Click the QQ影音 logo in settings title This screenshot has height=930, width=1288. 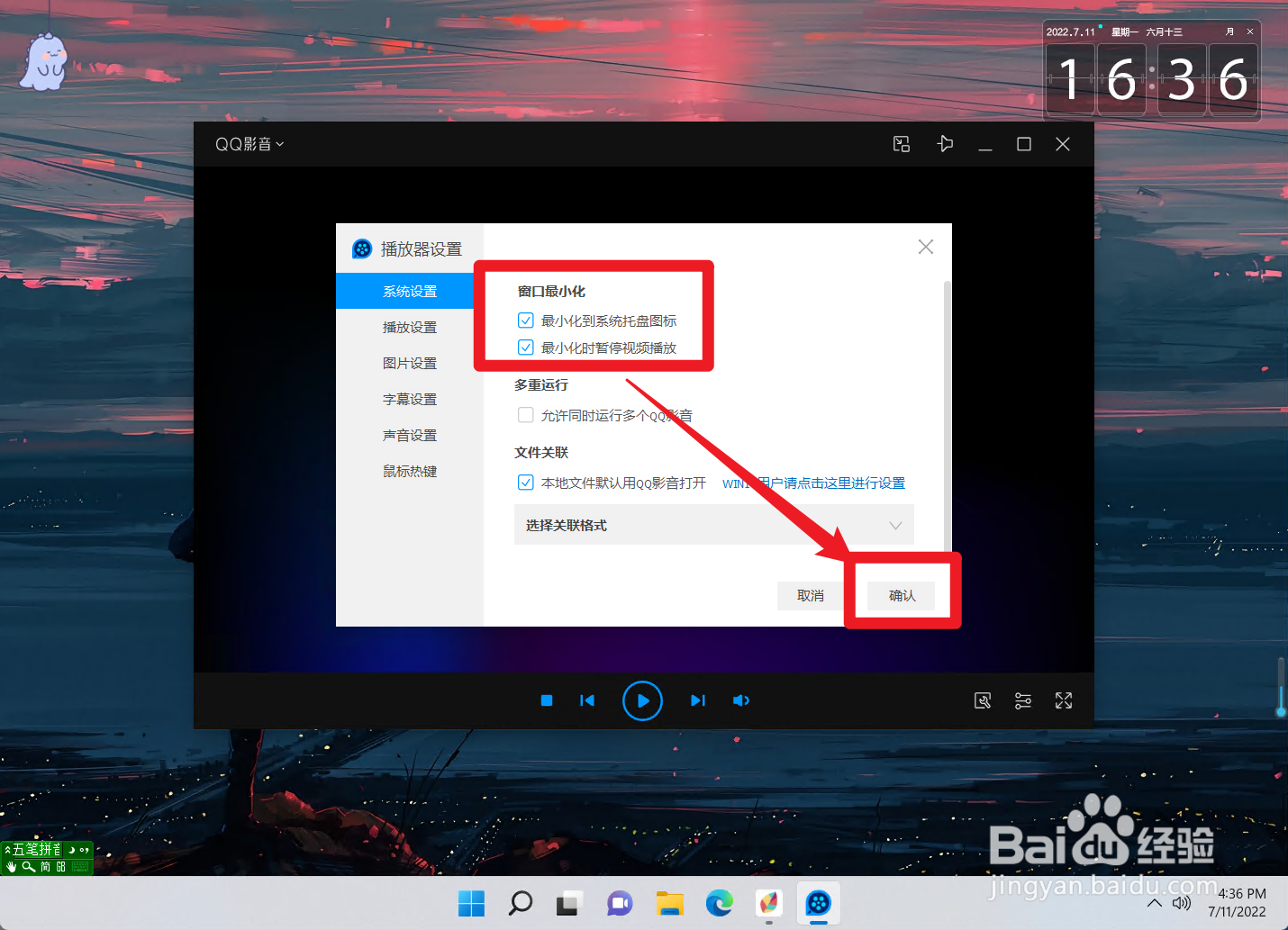[x=362, y=248]
